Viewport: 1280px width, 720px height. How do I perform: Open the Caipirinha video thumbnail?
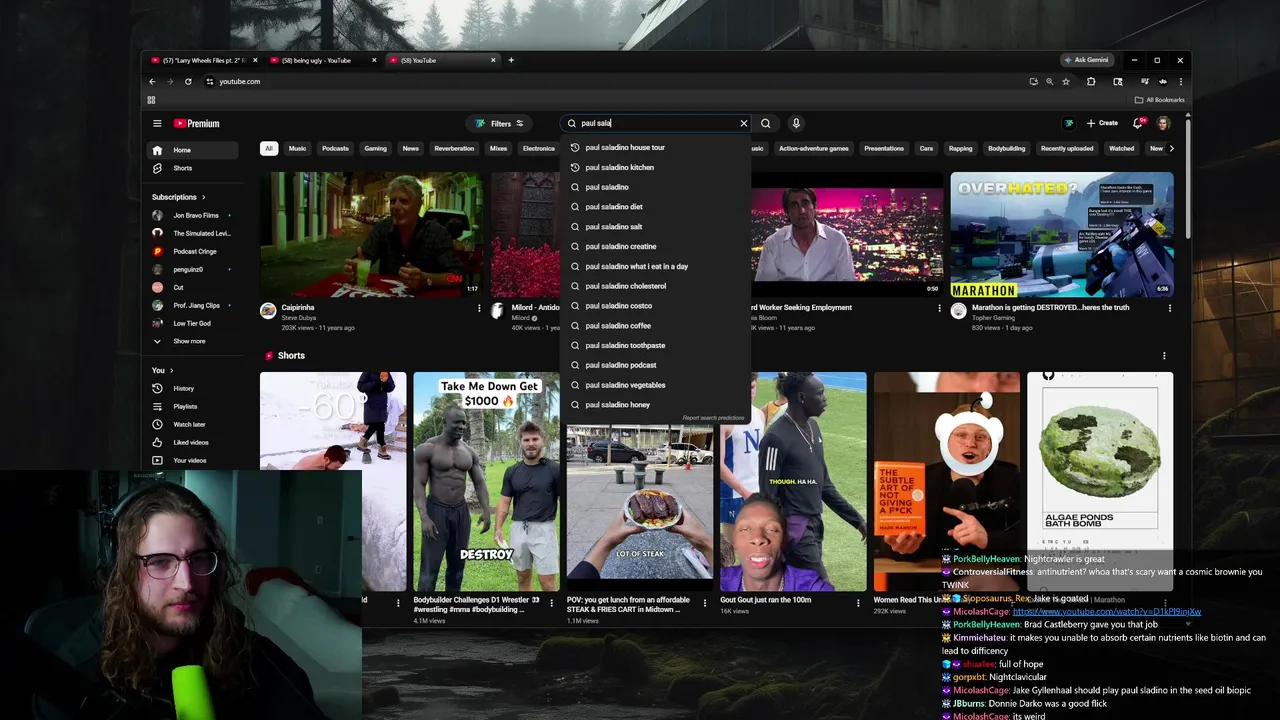pos(371,234)
